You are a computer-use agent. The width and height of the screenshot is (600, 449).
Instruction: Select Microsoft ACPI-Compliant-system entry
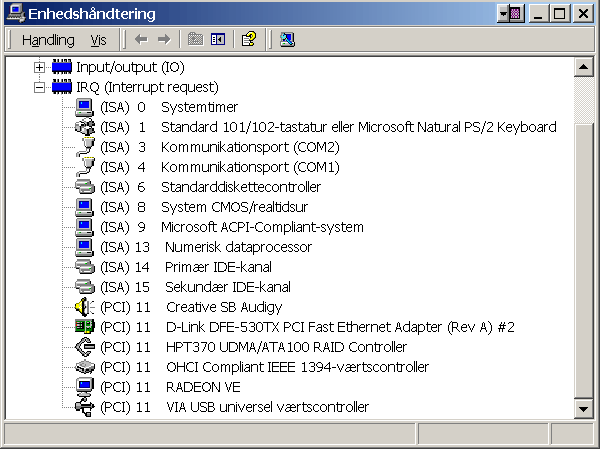click(262, 227)
